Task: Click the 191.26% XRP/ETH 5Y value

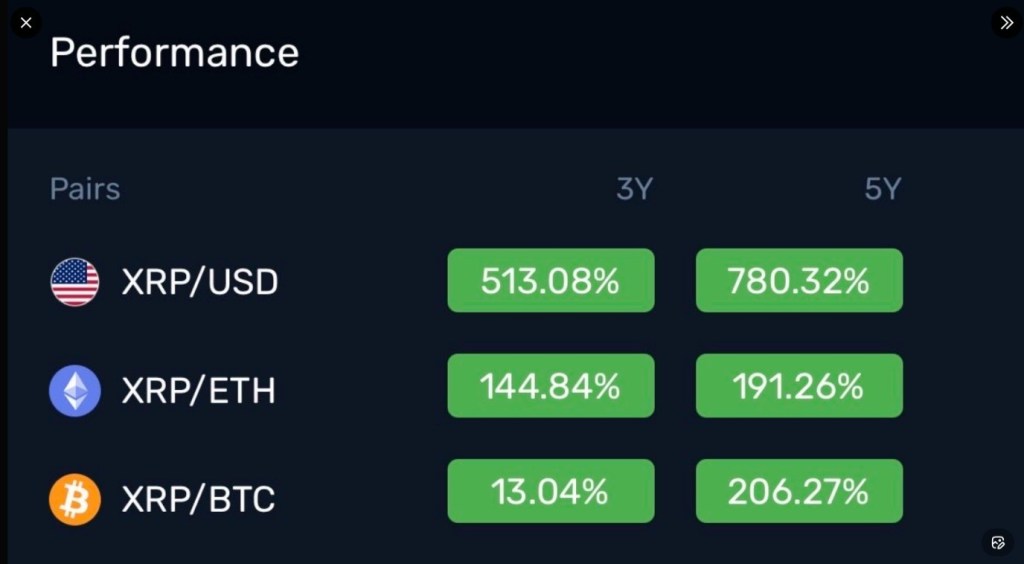Action: [x=799, y=386]
